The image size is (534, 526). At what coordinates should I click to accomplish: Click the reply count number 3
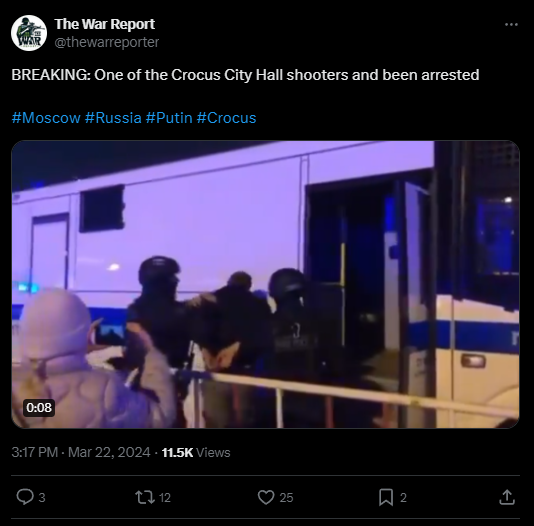pos(42,498)
